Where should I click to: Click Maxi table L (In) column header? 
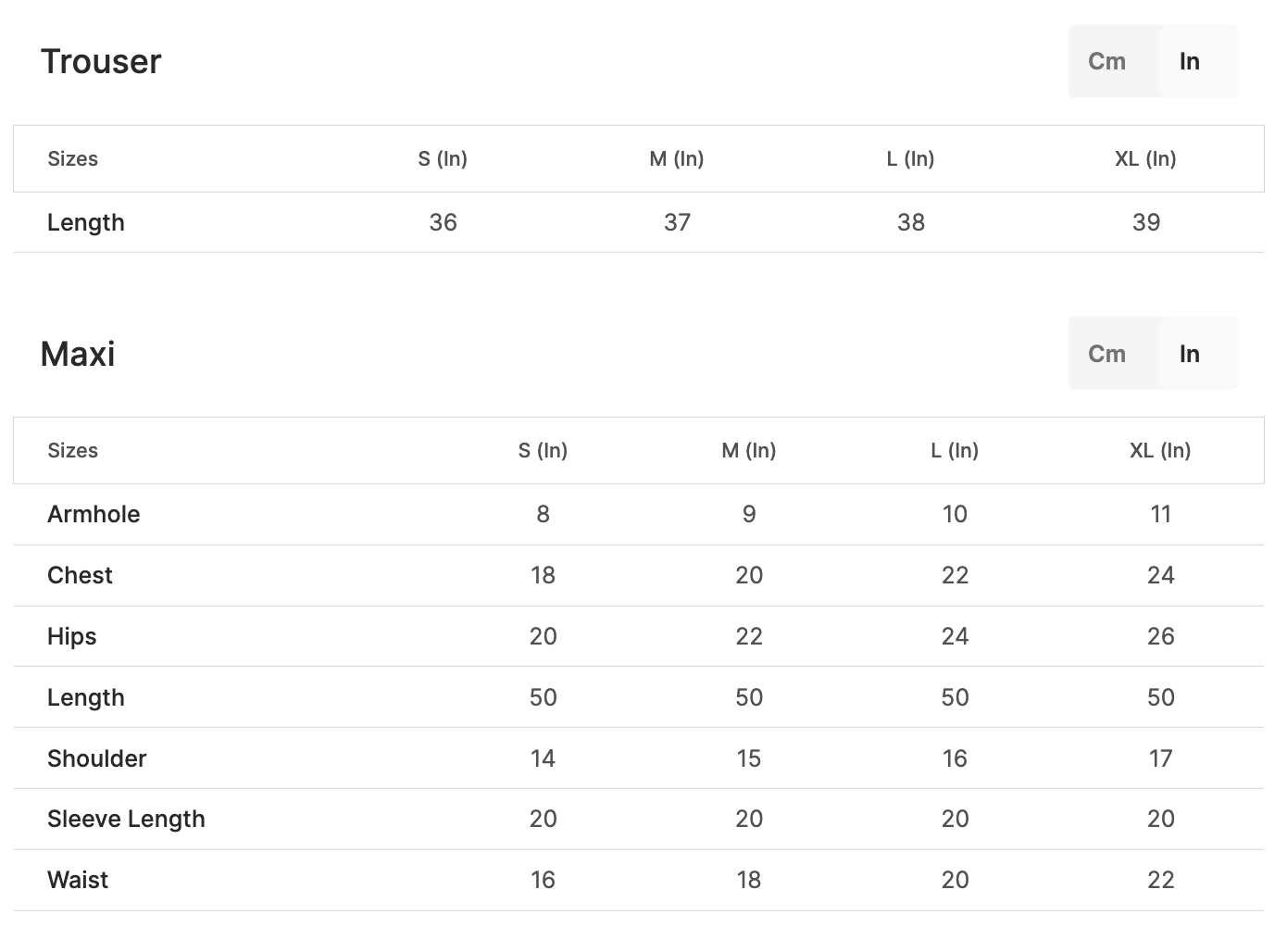click(955, 451)
